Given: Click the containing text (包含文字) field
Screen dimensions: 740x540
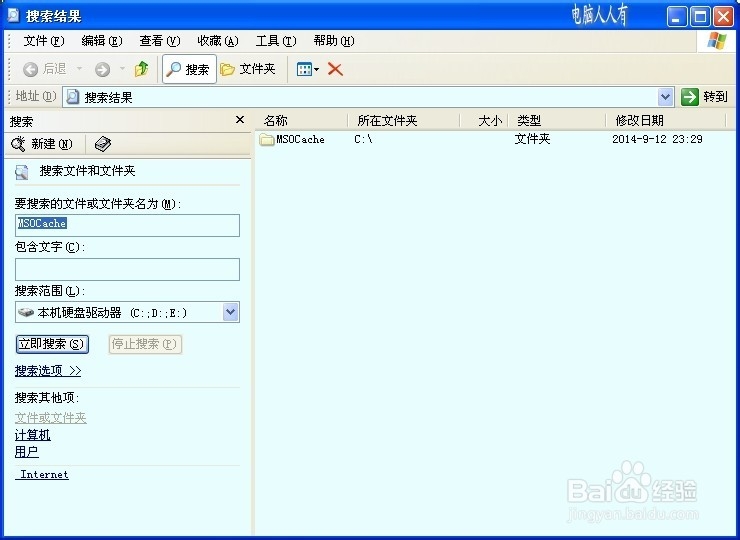Looking at the screenshot, I should pos(127,269).
